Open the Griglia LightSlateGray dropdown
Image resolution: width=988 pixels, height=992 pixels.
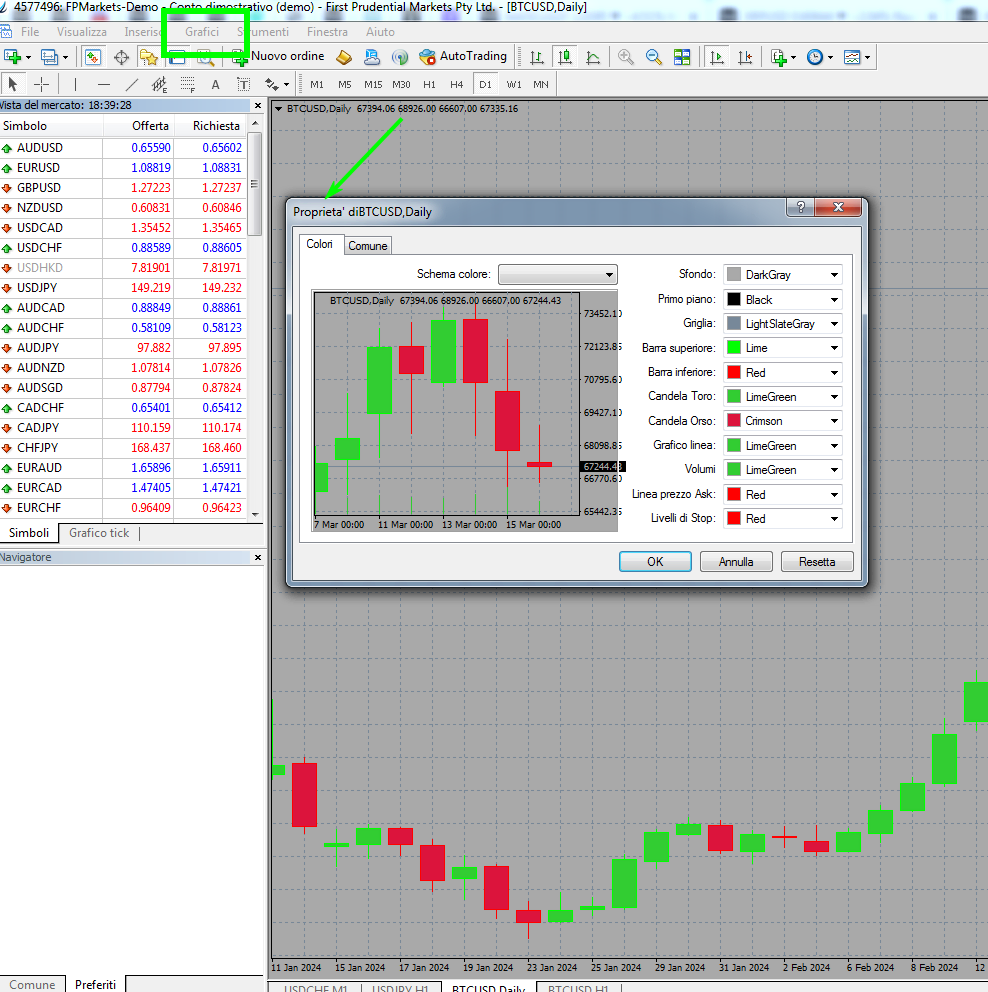(782, 323)
